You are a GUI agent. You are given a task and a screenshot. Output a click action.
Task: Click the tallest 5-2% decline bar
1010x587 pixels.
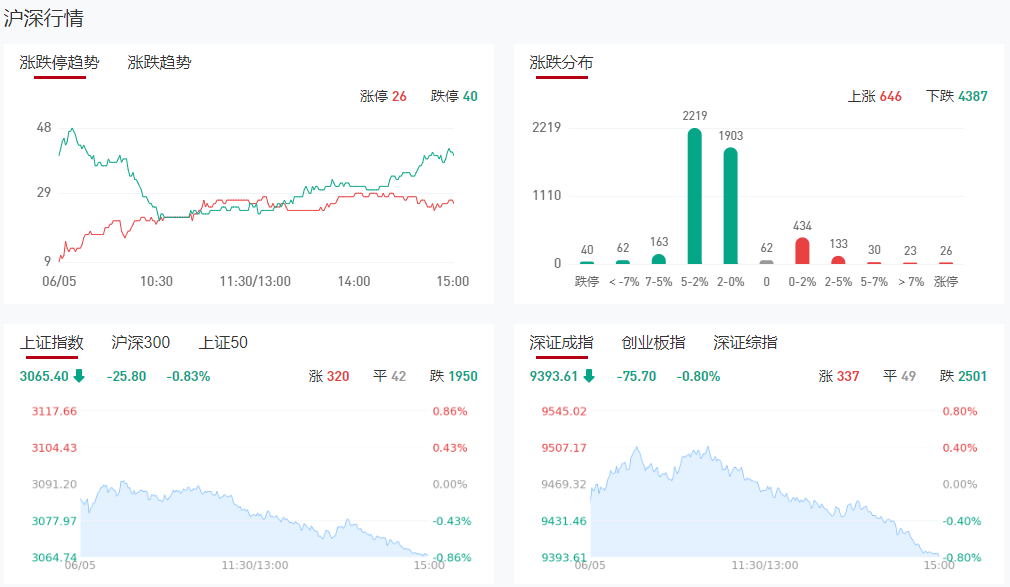695,195
